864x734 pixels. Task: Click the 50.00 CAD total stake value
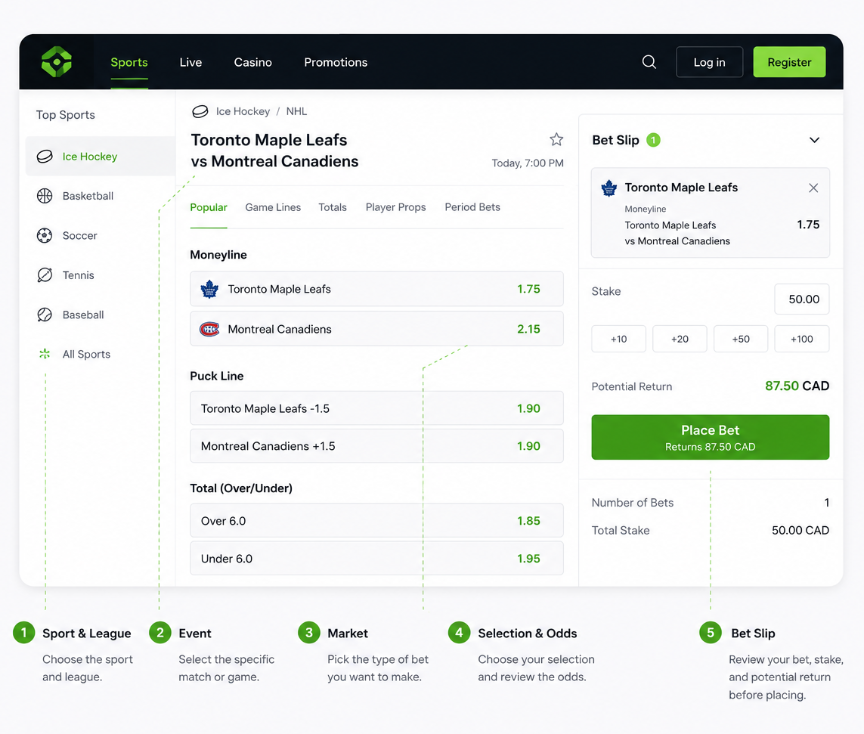tap(800, 530)
